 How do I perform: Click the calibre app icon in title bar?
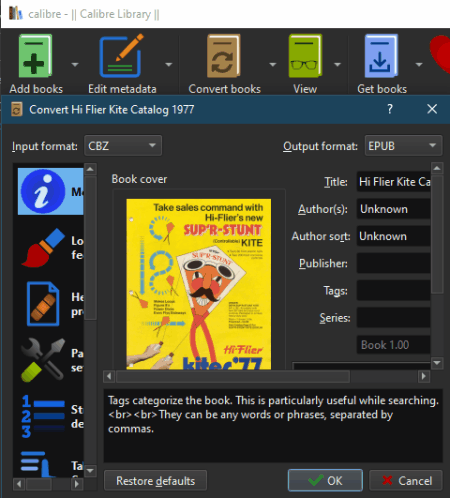point(16,13)
